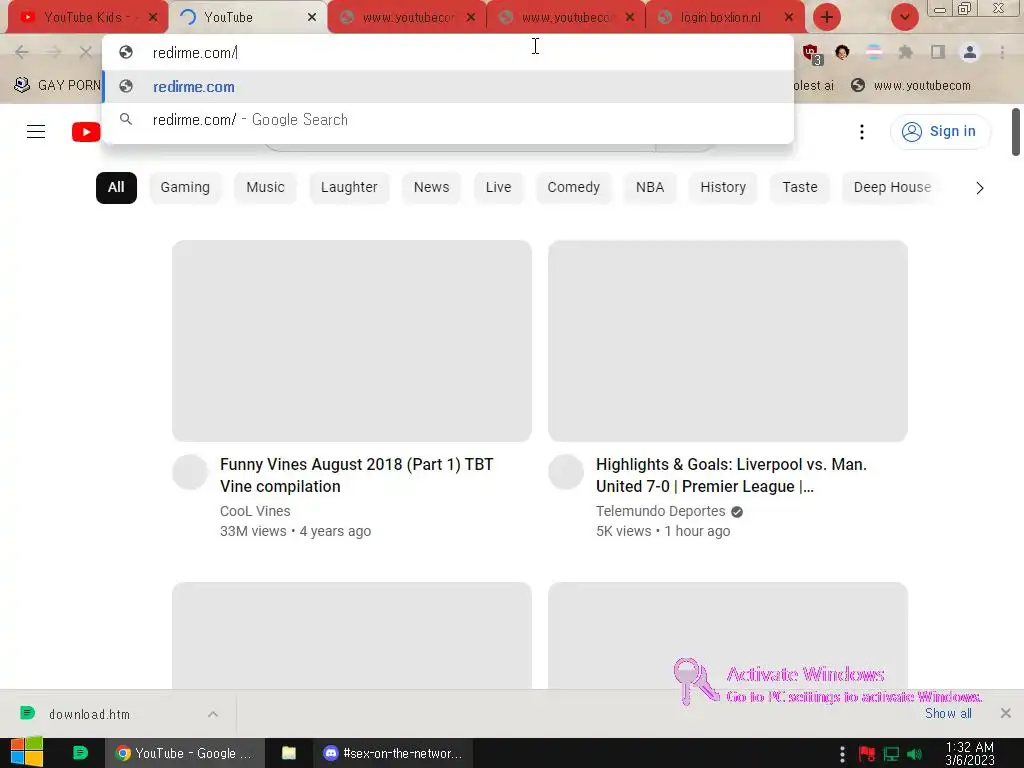This screenshot has width=1024, height=768.
Task: Choose the redirme.com autocomplete suggestion
Action: (x=448, y=87)
